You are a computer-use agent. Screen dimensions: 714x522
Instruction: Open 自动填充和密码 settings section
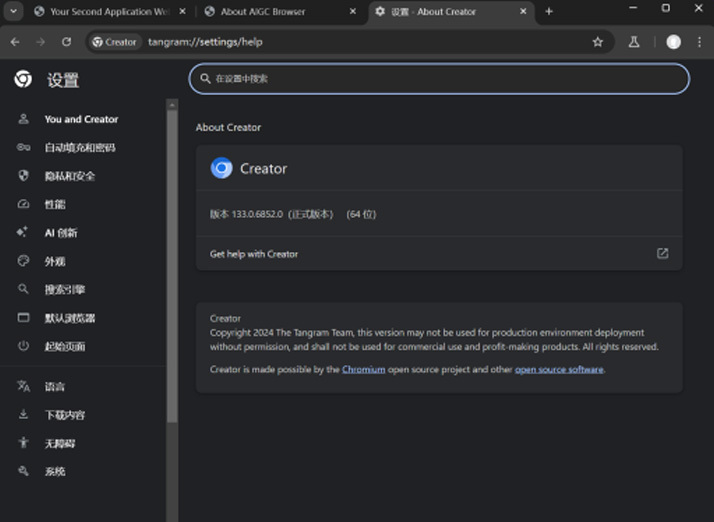[x=80, y=148]
